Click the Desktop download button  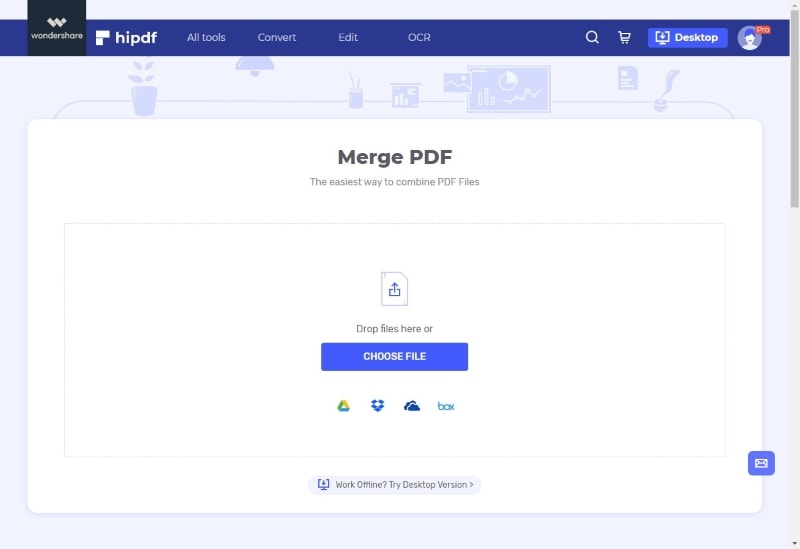point(687,38)
